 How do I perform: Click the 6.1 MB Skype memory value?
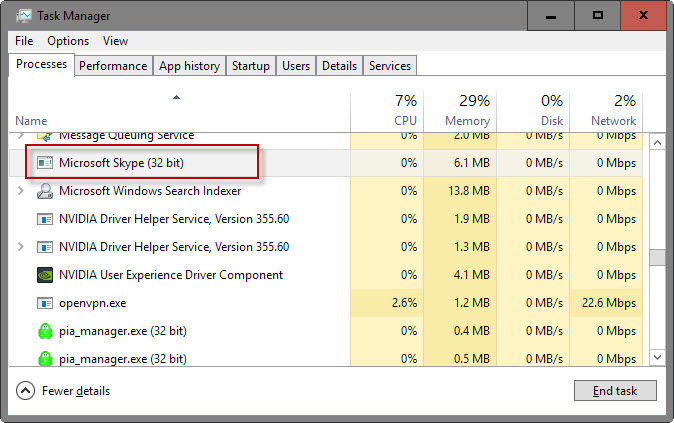pos(472,163)
